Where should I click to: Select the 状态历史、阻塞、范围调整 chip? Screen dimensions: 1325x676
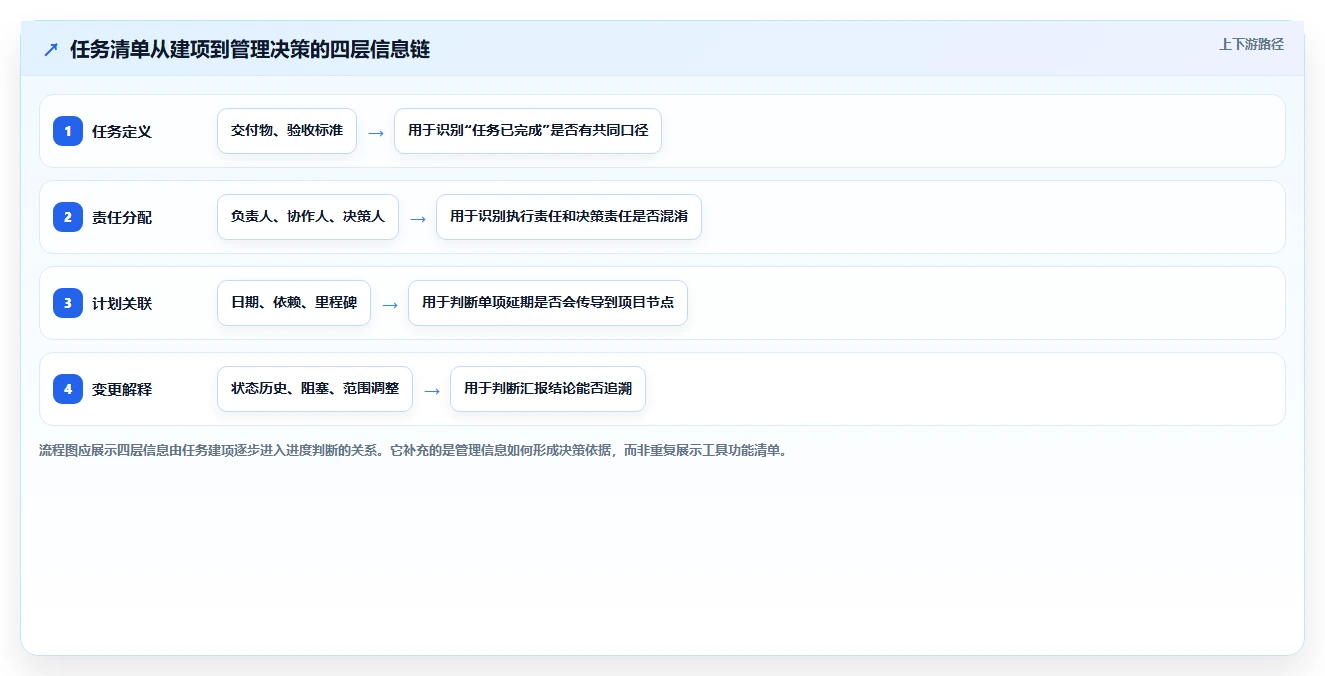[x=315, y=389]
